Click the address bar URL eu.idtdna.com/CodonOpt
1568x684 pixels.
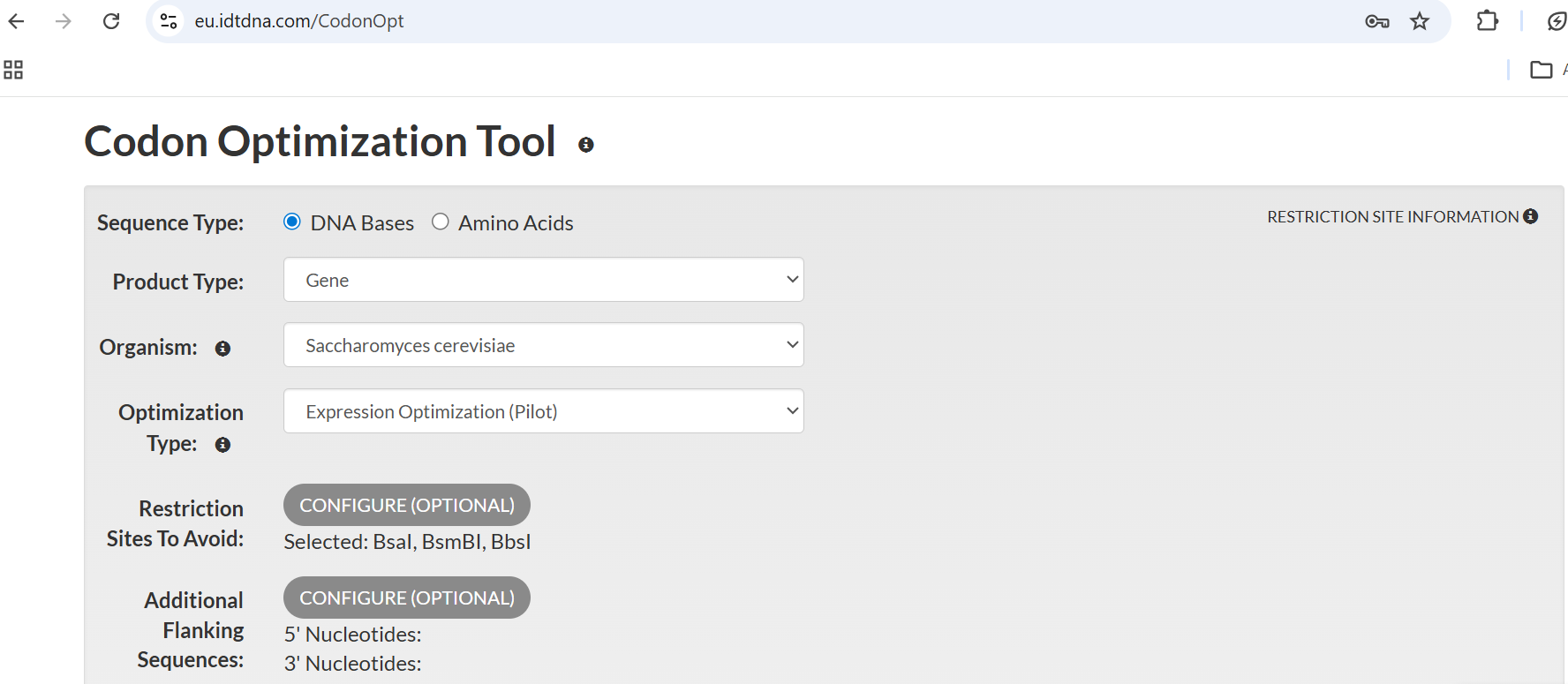tap(299, 21)
